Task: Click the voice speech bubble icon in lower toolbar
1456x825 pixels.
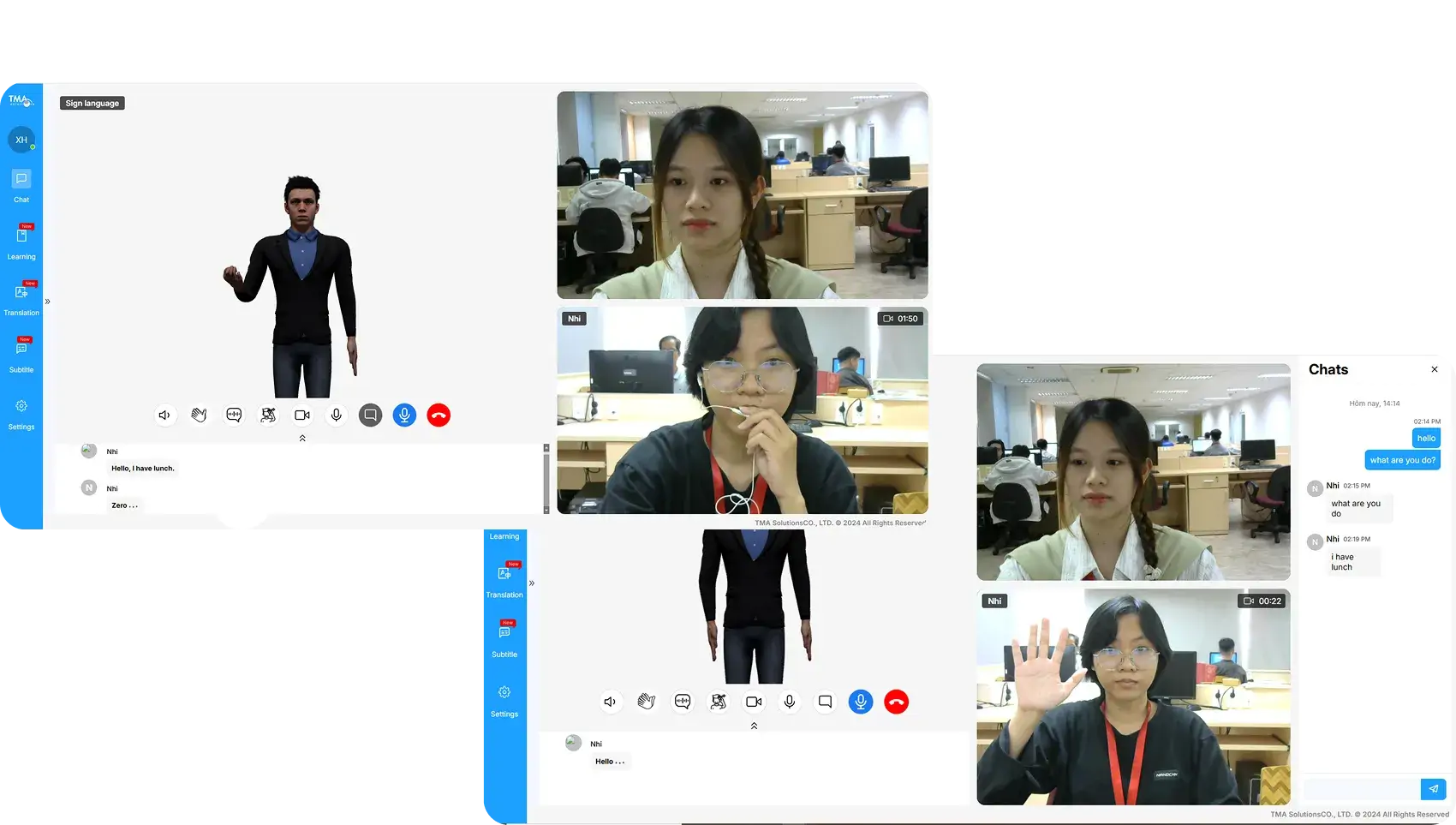Action: (683, 702)
